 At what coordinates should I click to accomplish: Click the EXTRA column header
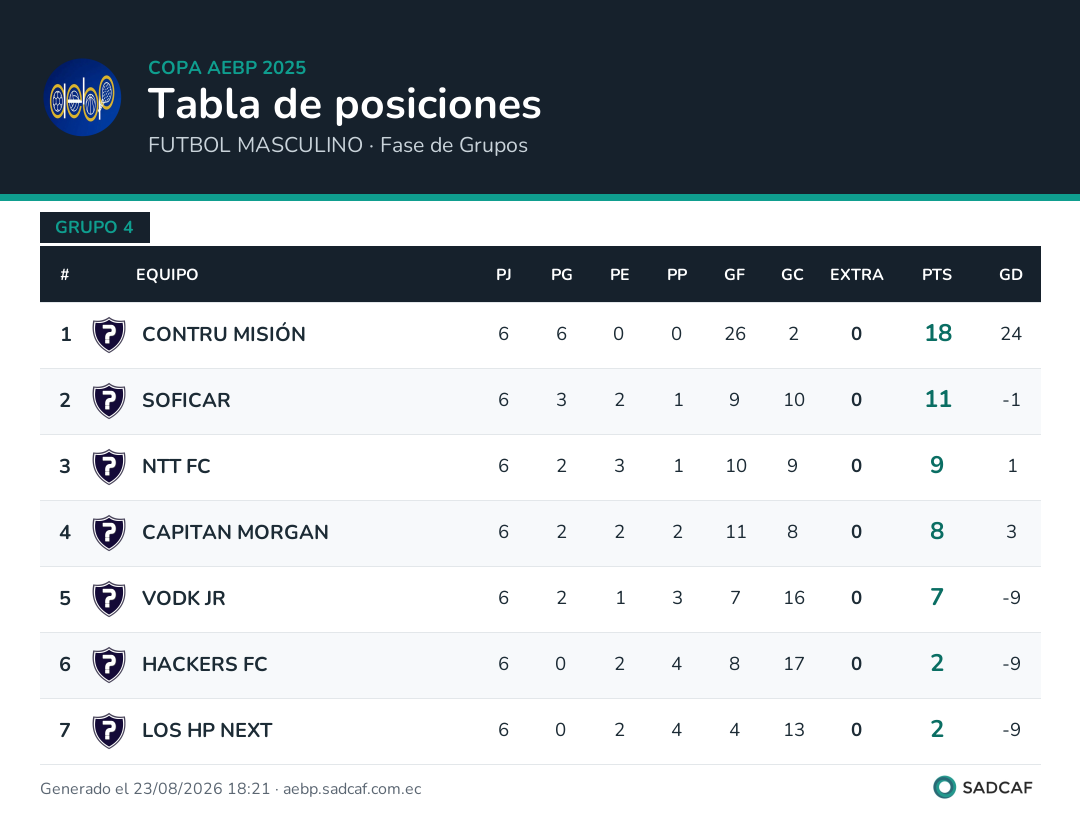(x=856, y=275)
